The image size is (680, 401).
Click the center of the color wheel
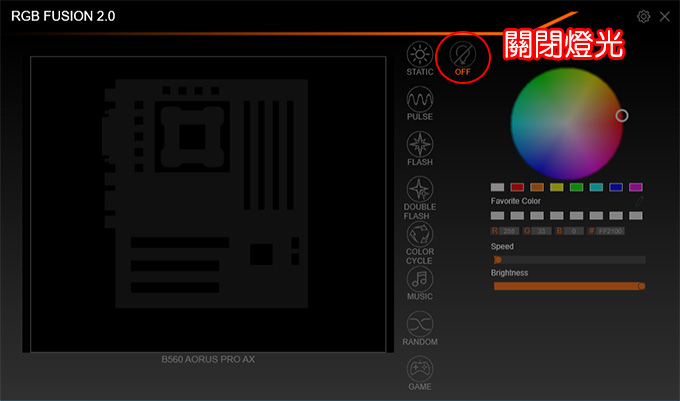566,124
